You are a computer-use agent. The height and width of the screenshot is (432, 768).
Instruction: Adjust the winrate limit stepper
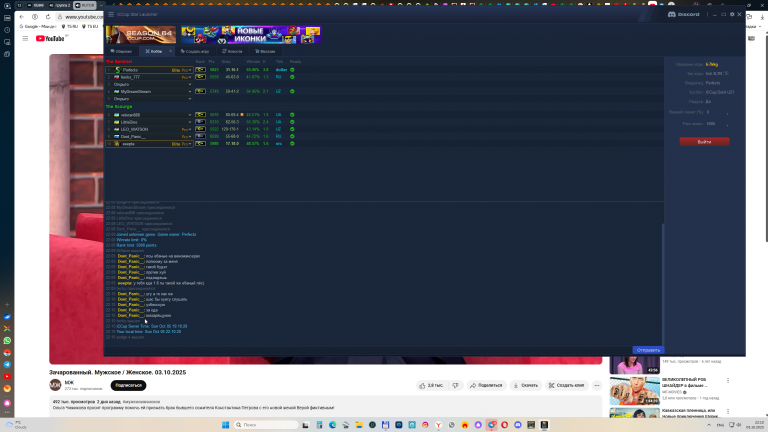727,113
